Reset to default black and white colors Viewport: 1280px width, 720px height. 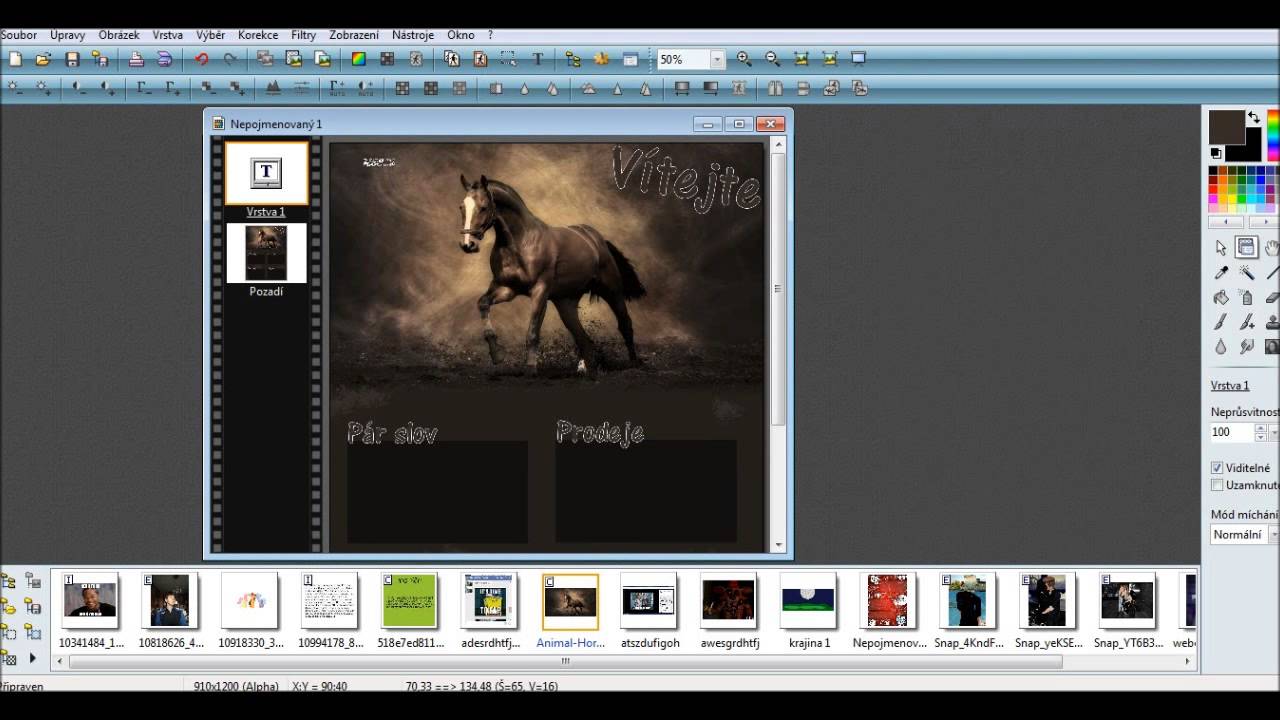point(1216,153)
